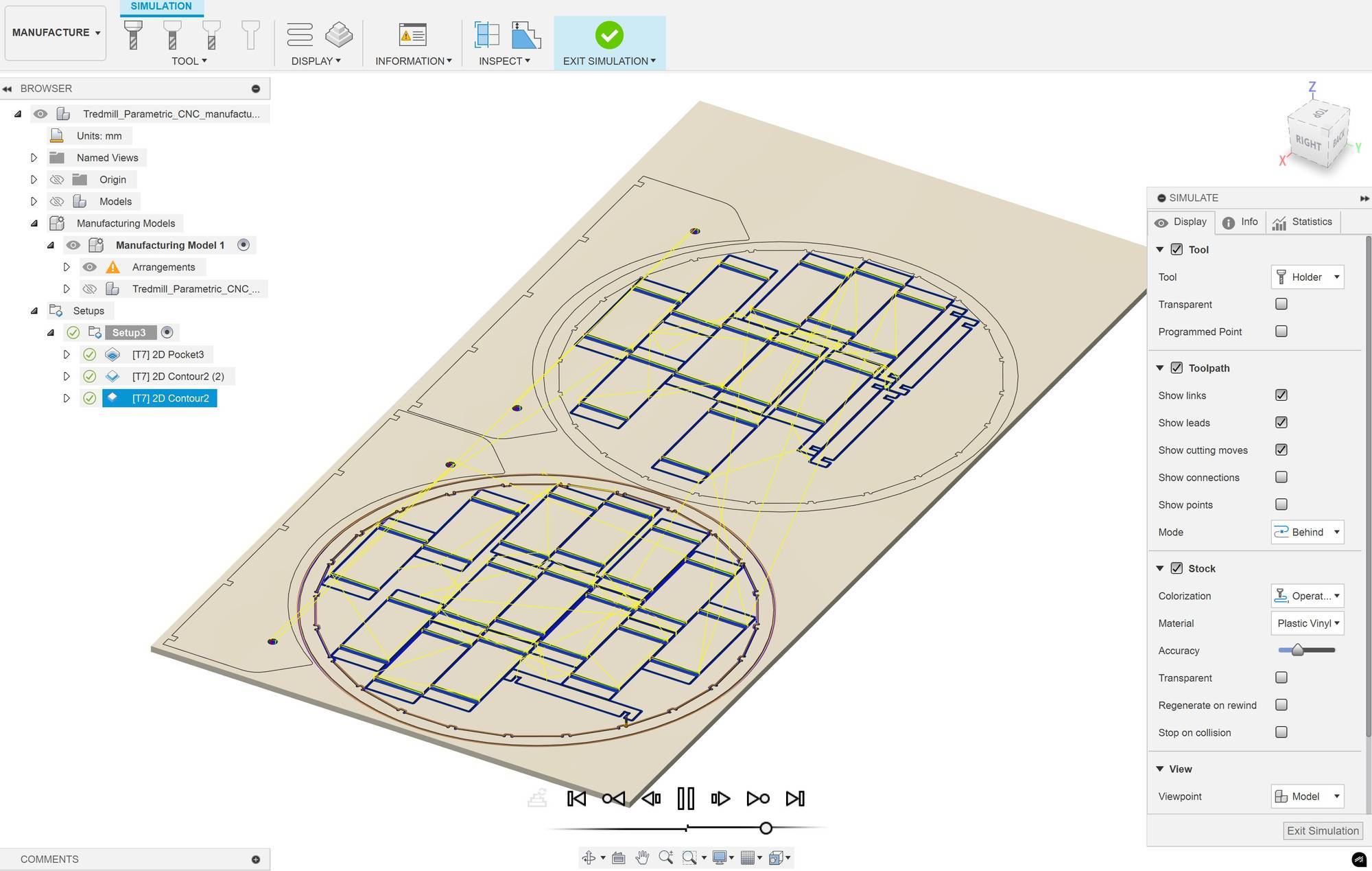Click the toolpath lines Display icon
Viewport: 1372px width, 871px height.
tap(300, 34)
